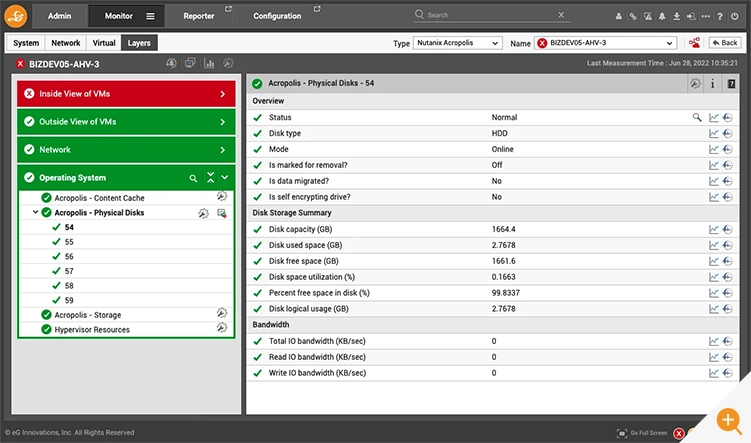
Task: Switch to the Network tab
Action: (x=66, y=43)
